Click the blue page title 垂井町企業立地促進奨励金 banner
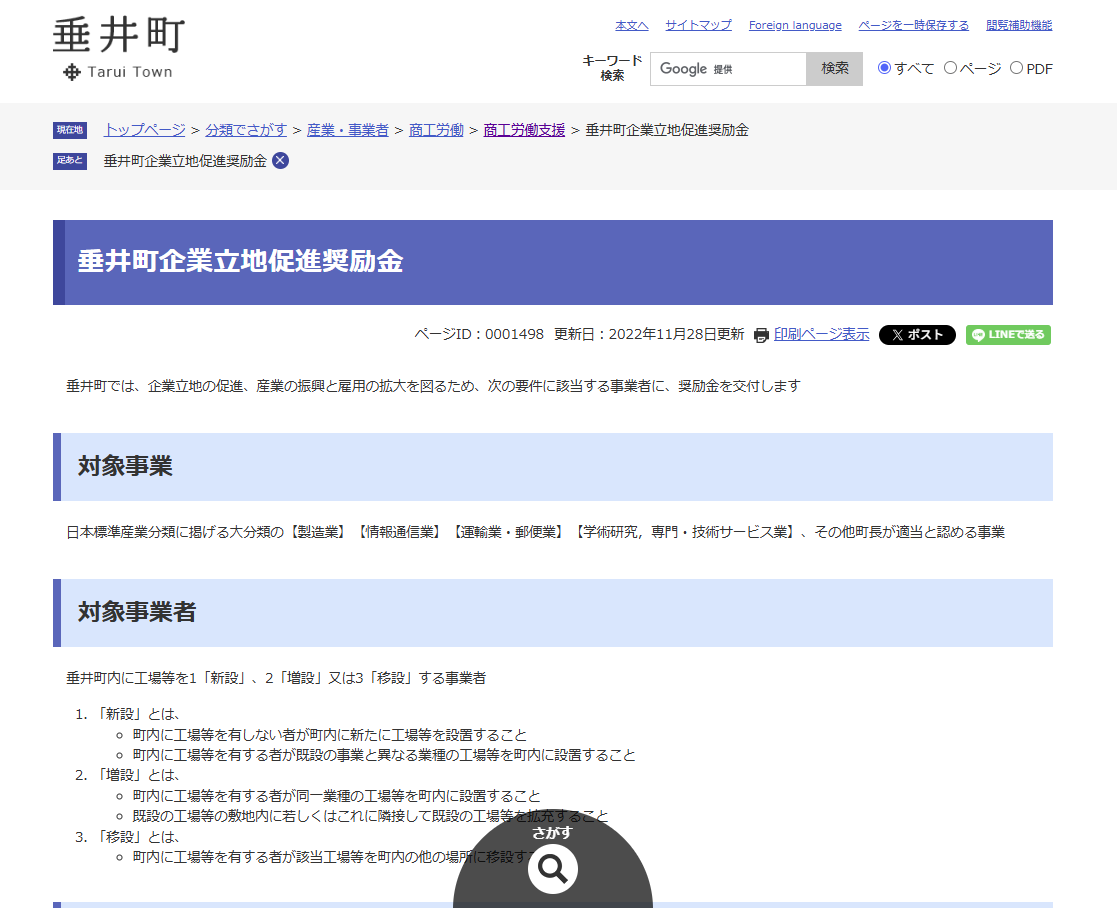 [553, 263]
